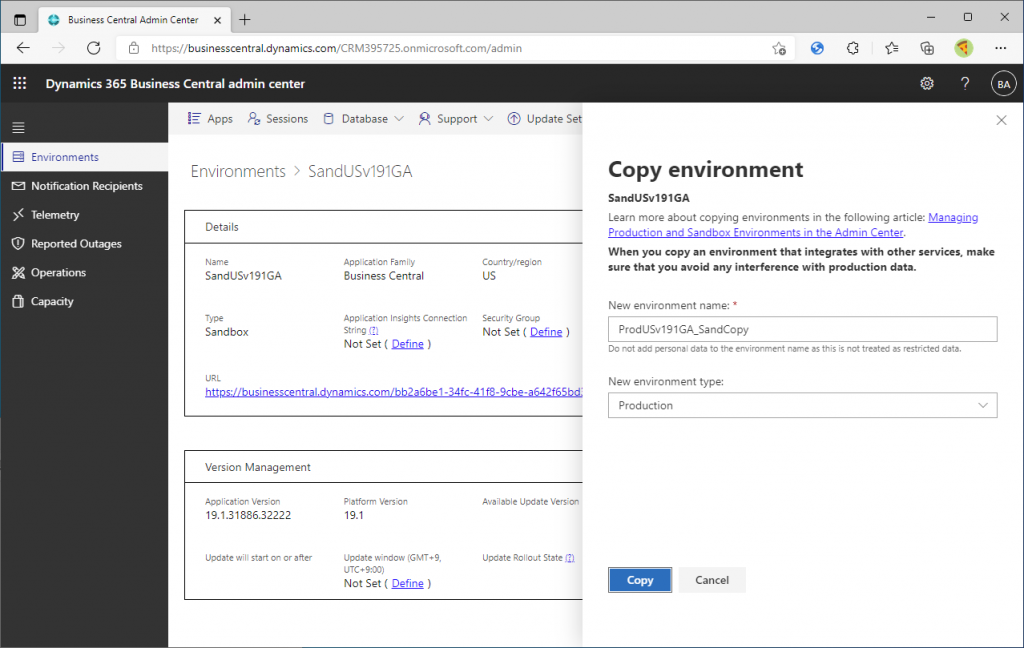The width and height of the screenshot is (1024, 648).
Task: Click Define link for Update window
Action: 408,583
